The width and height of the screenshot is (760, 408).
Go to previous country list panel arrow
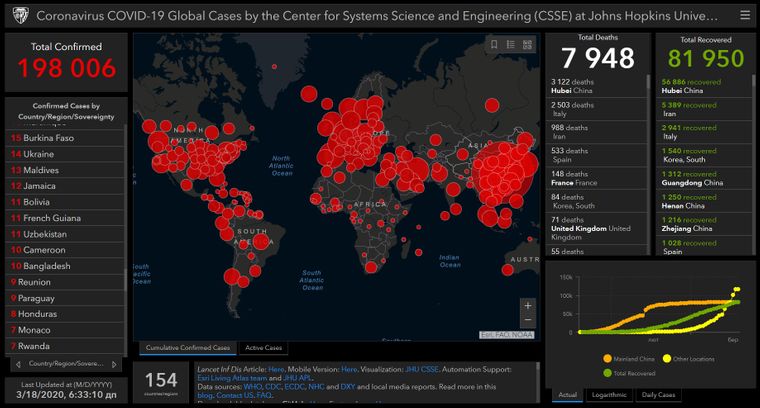pos(18,364)
